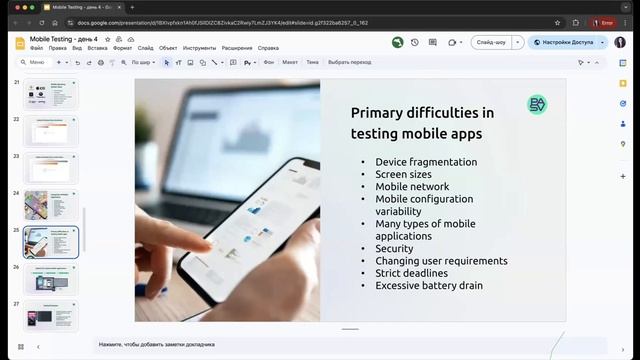Open the Инструменты menu
The image size is (640, 360).
click(199, 48)
